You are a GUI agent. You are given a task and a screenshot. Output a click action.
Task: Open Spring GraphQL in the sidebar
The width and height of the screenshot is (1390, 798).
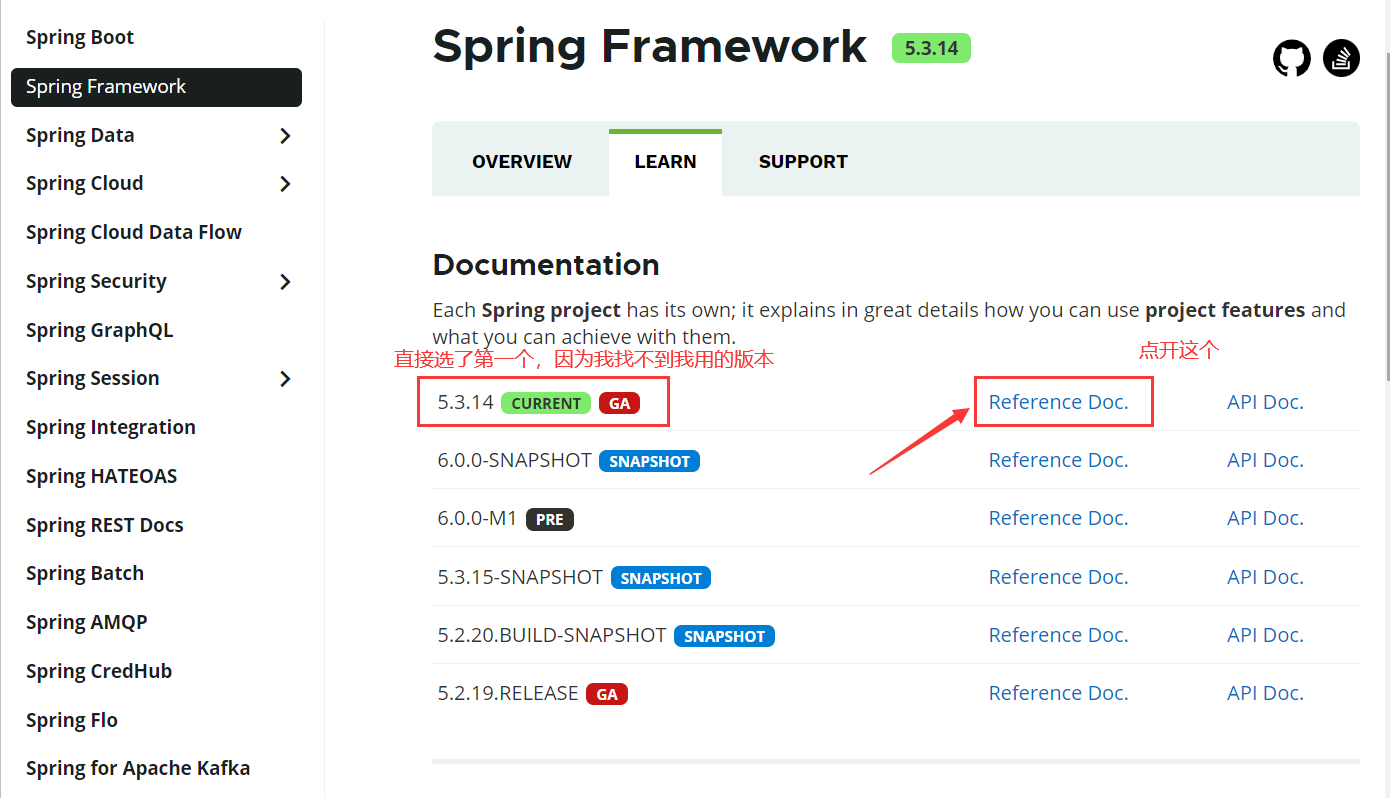(100, 331)
